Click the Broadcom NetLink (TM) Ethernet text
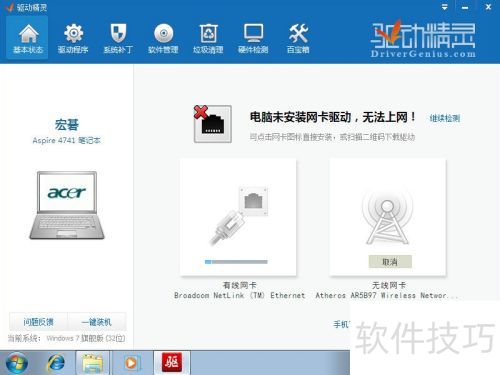The image size is (500, 375). pyautogui.click(x=239, y=295)
